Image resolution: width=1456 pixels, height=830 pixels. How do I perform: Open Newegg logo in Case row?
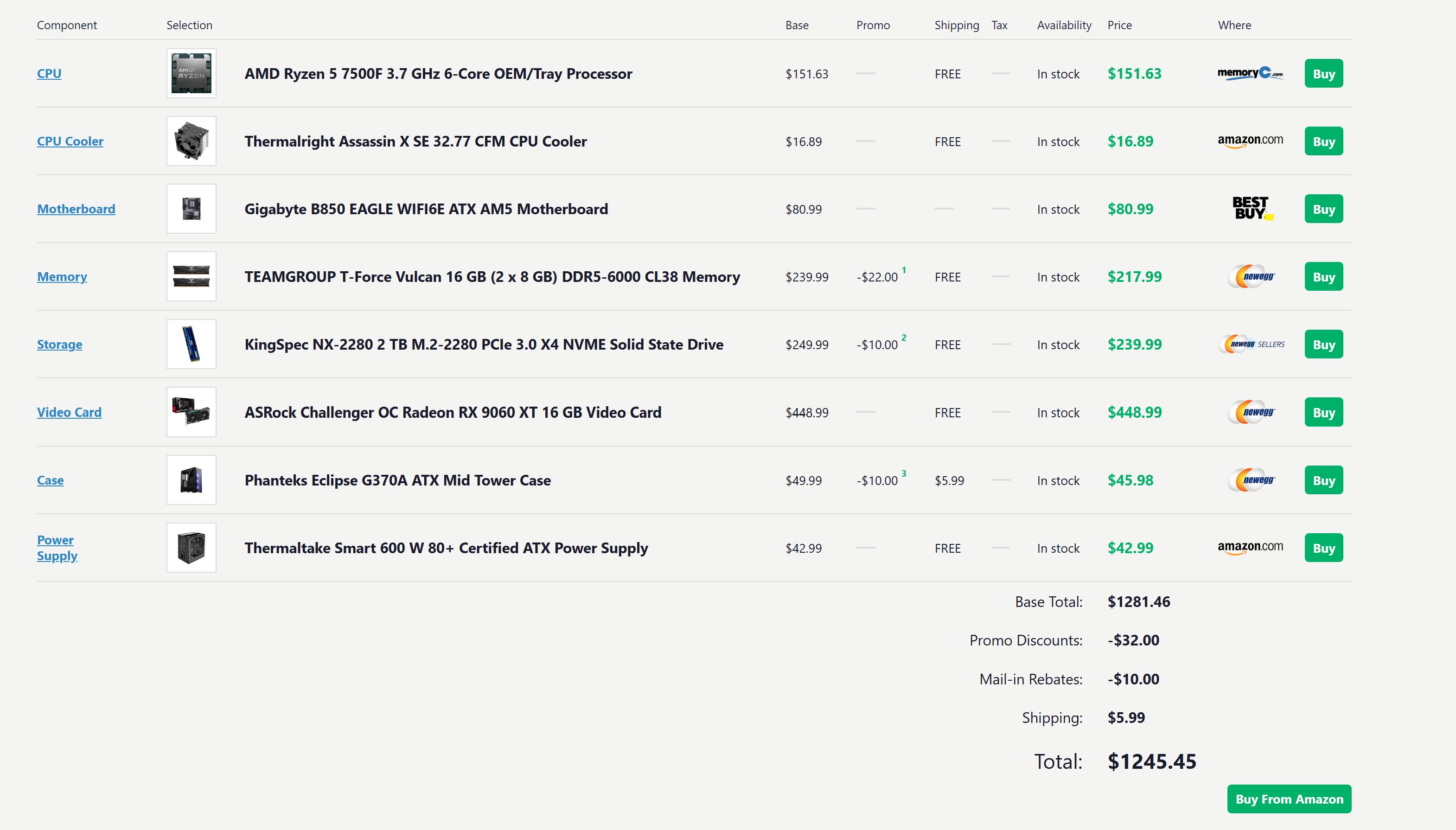pos(1252,480)
